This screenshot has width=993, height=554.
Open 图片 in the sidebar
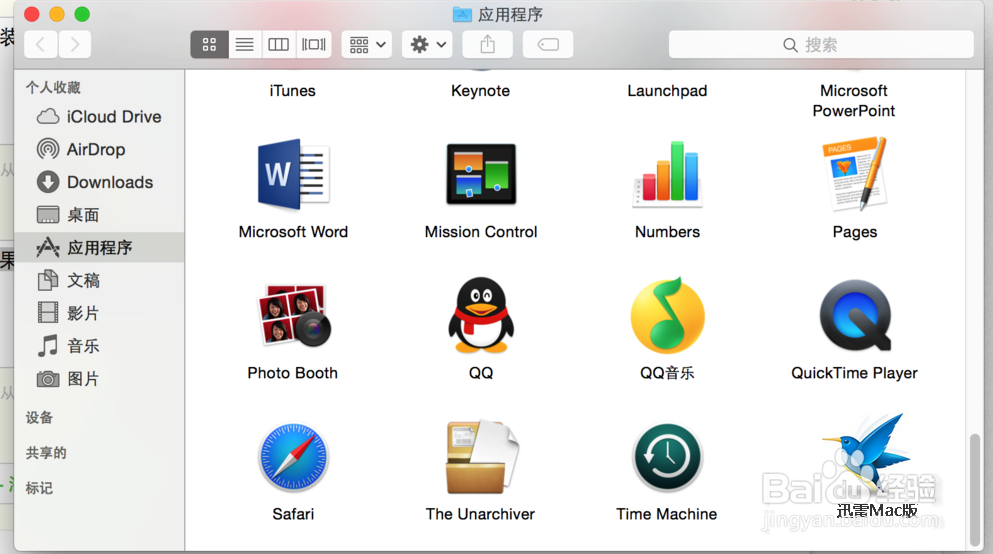pyautogui.click(x=99, y=379)
